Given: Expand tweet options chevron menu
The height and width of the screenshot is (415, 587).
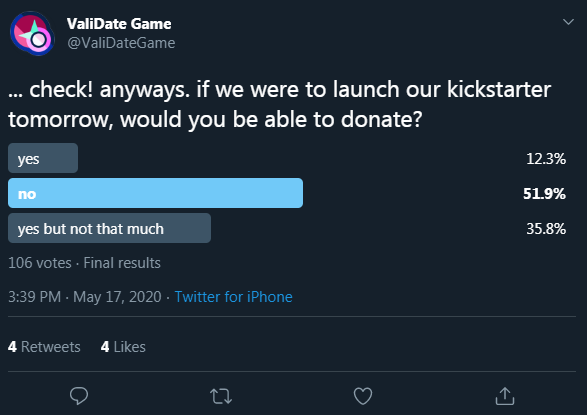Looking at the screenshot, I should pyautogui.click(x=568, y=22).
